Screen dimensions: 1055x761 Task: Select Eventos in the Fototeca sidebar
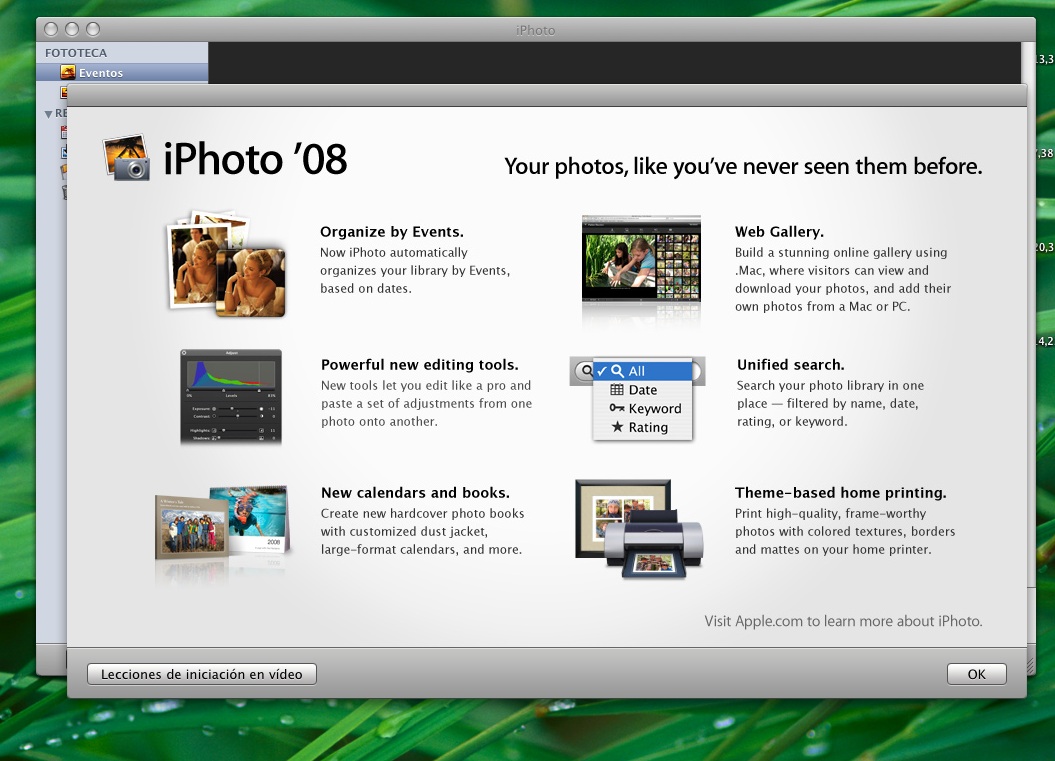122,73
